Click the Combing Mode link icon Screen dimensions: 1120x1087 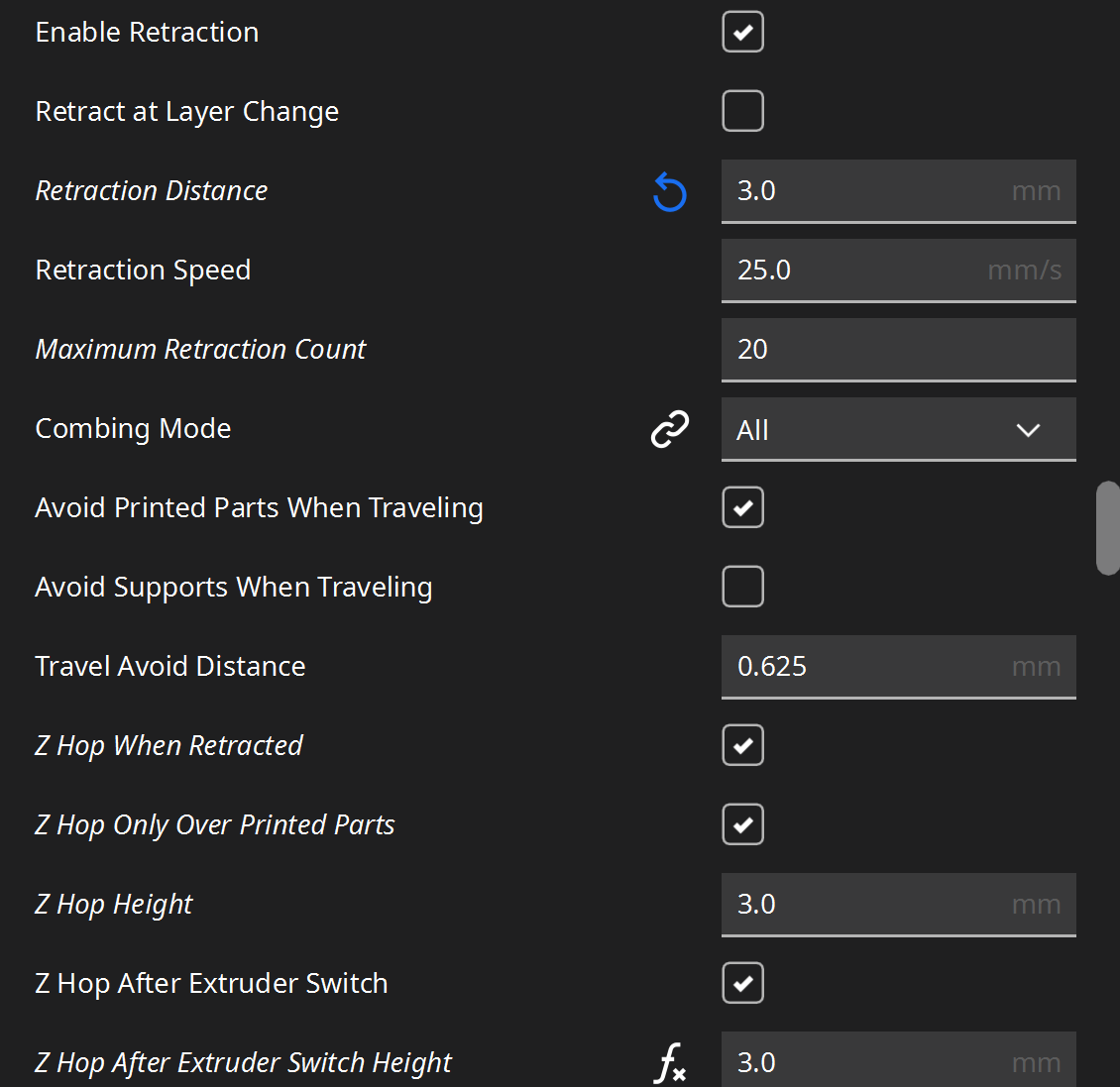coord(670,429)
